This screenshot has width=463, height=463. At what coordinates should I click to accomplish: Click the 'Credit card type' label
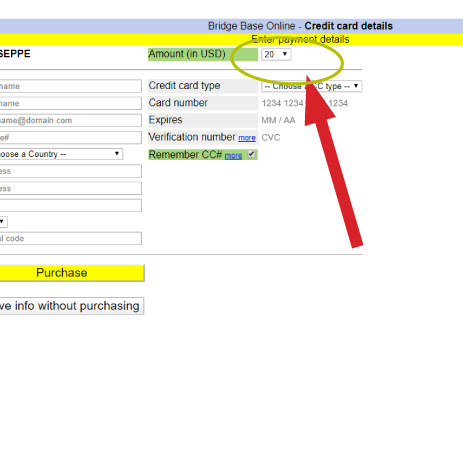(184, 86)
